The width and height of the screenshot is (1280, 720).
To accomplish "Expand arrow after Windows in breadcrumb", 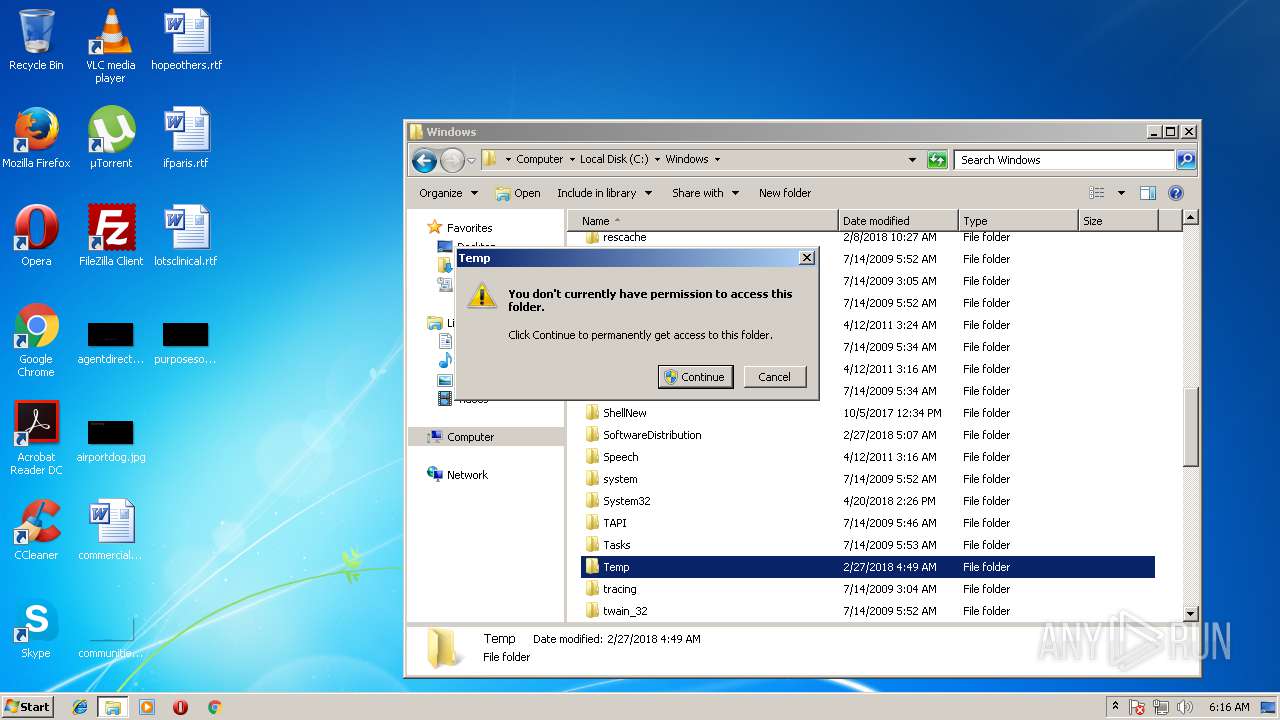I will tap(717, 160).
